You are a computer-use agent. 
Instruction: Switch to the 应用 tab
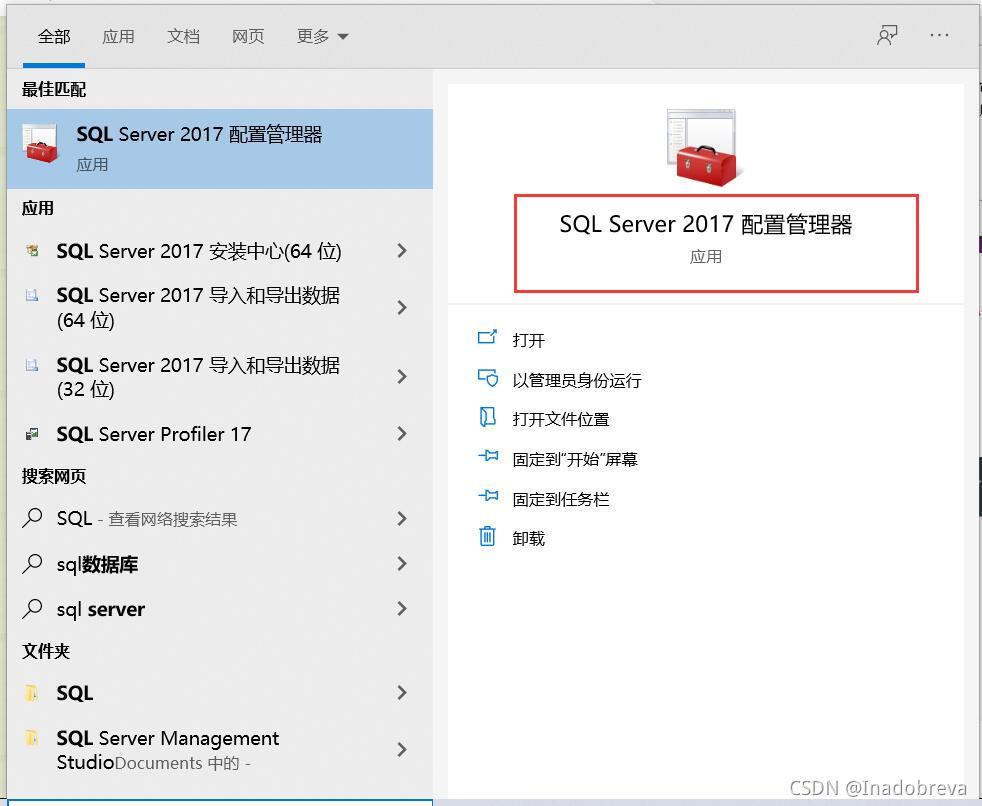pyautogui.click(x=118, y=36)
